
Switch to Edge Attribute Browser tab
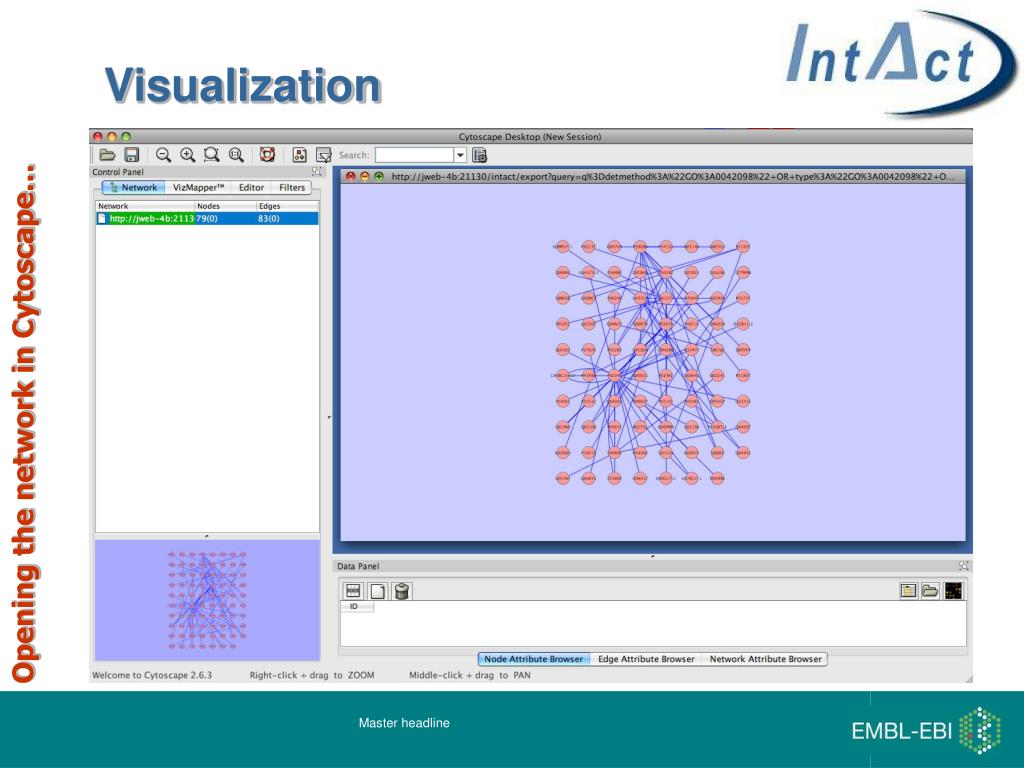(646, 659)
